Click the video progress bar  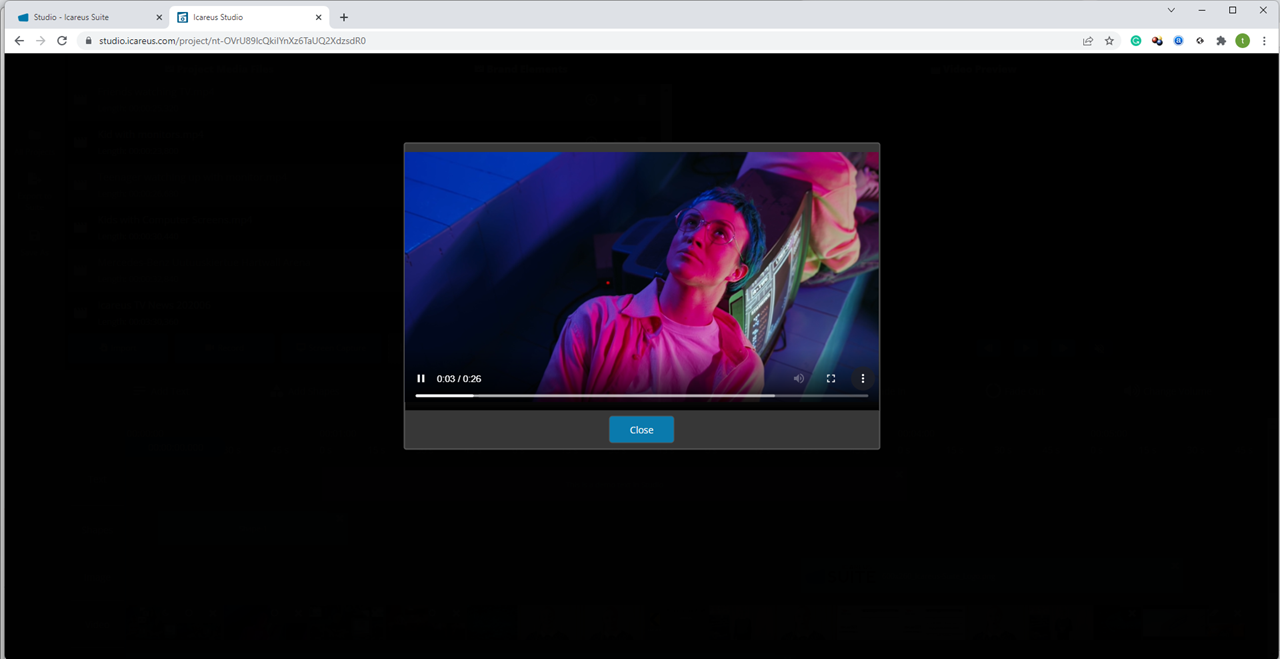coord(641,396)
